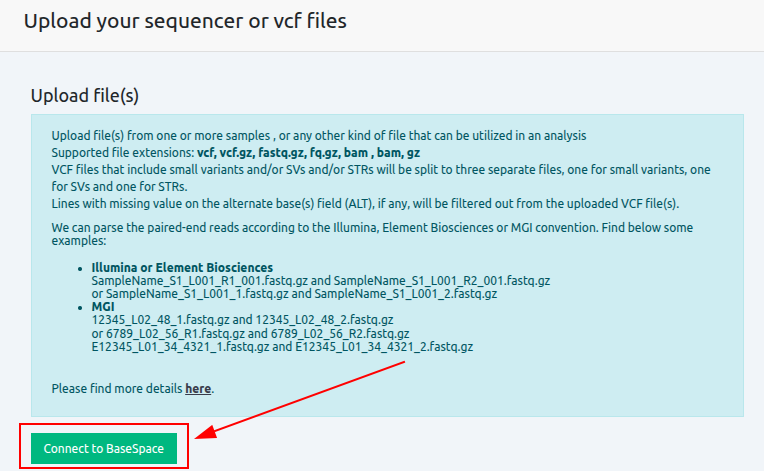764x471 pixels.
Task: Click the bullet point beside MGI
Action: [80, 308]
